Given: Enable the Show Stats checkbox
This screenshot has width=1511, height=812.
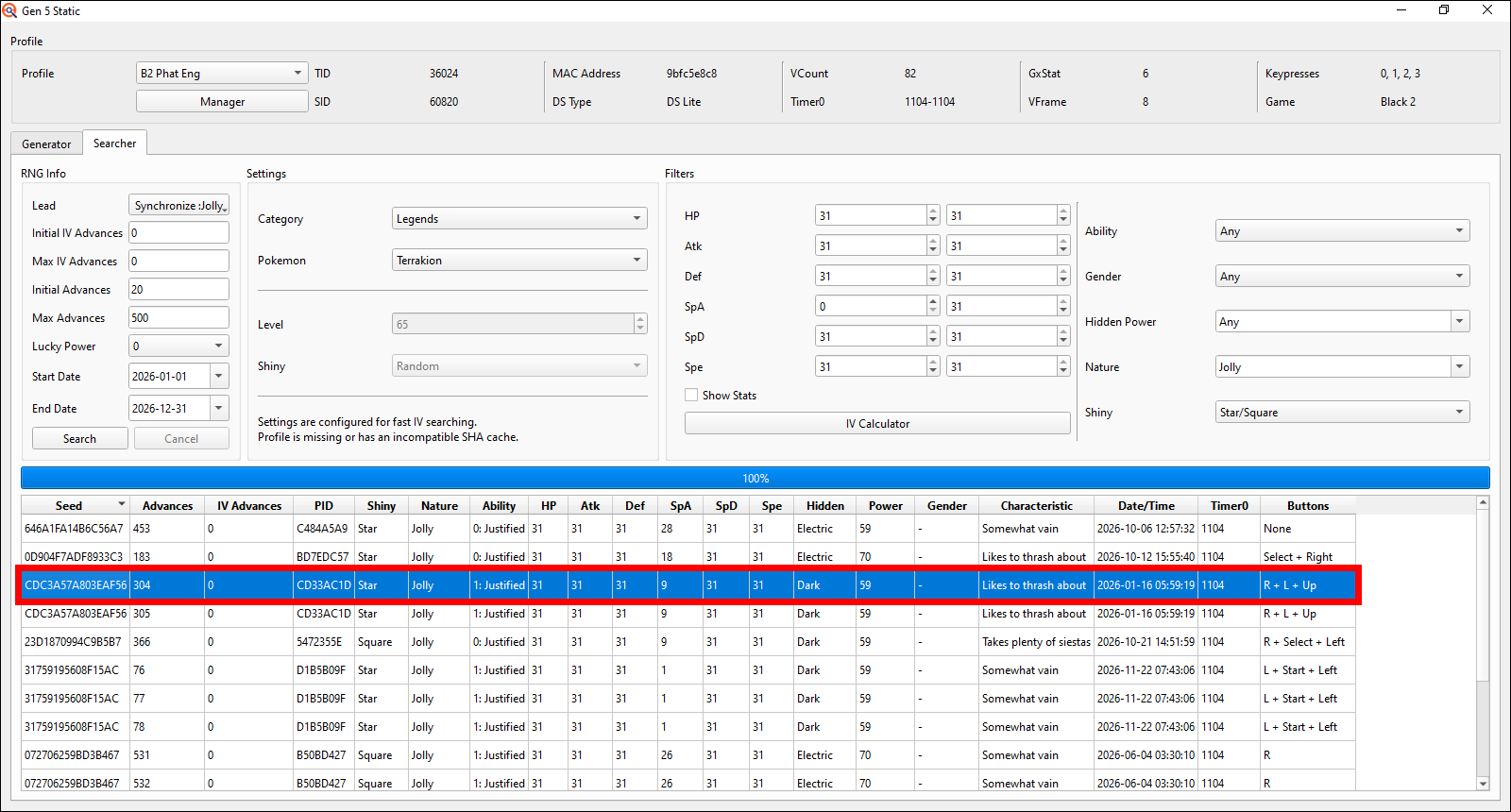Looking at the screenshot, I should (692, 396).
